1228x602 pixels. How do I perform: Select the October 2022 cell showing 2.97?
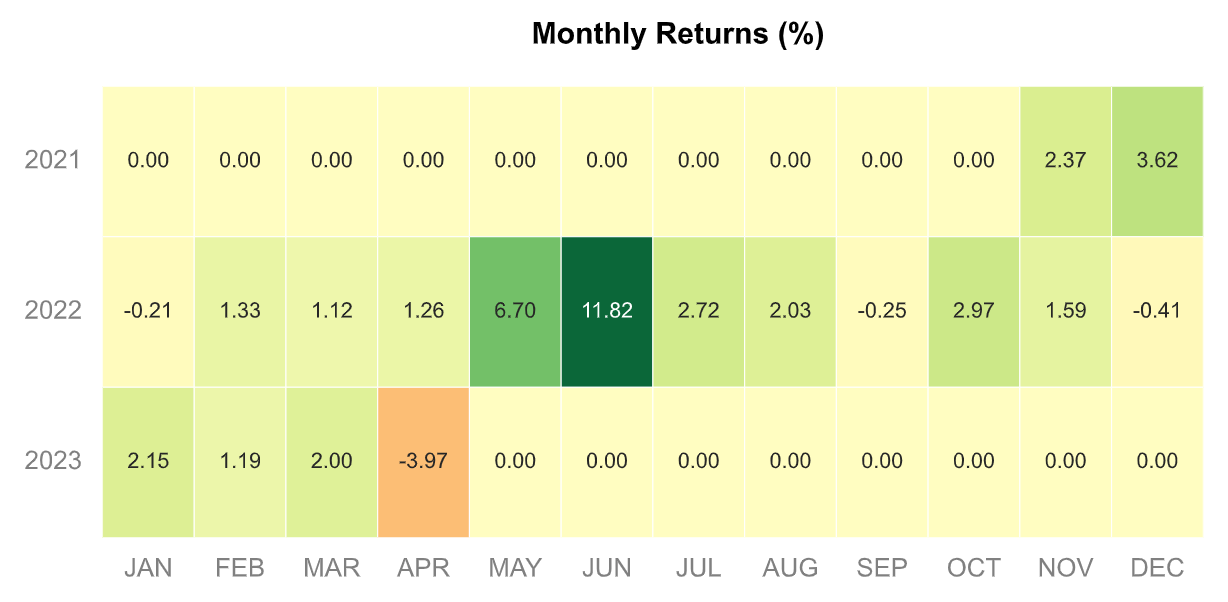click(974, 311)
